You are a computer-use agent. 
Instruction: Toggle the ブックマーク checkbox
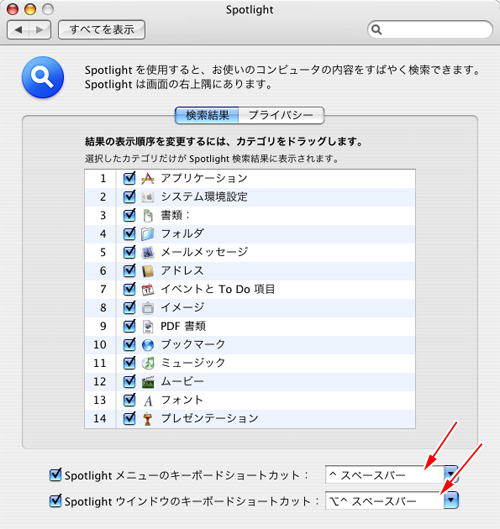(129, 344)
